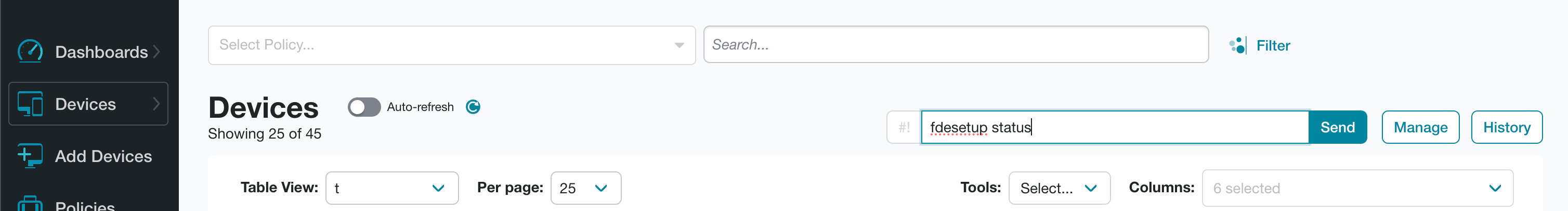Viewport: 1568px width, 211px height.
Task: Open the Devices sidebar menu item
Action: 88,104
